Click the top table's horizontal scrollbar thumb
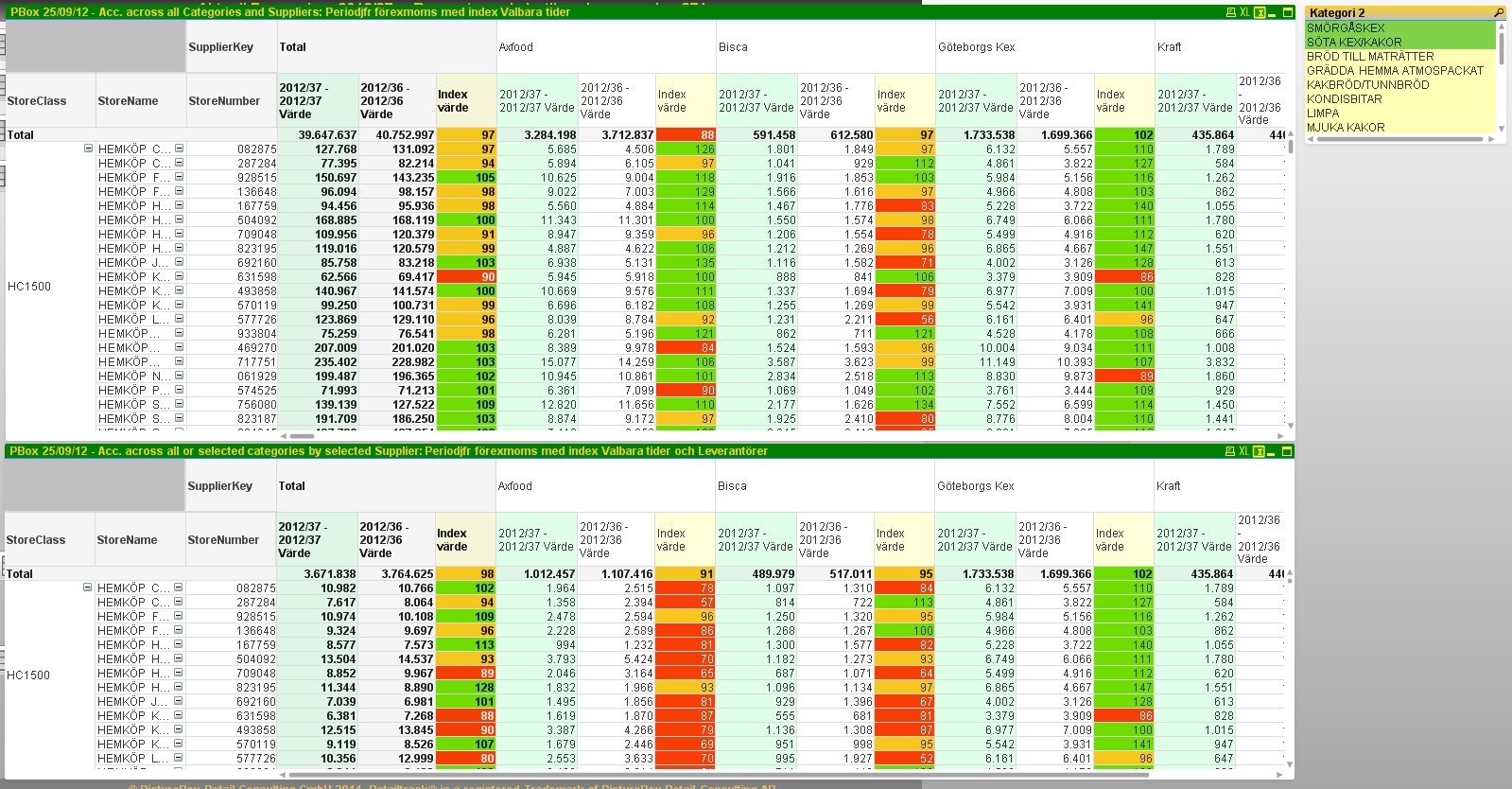The height and width of the screenshot is (789, 1512). [303, 436]
